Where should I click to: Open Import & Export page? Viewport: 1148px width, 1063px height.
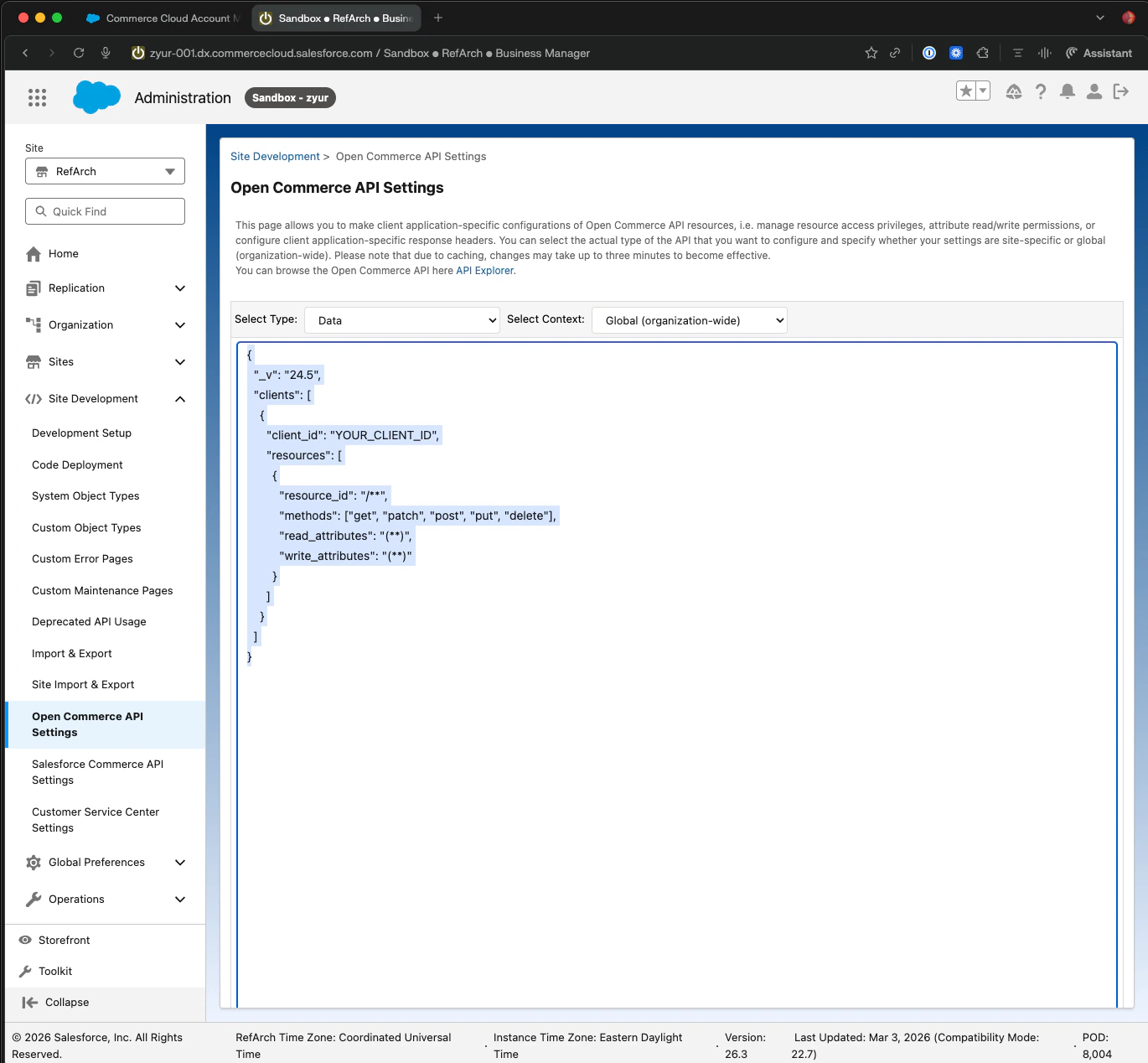71,654
